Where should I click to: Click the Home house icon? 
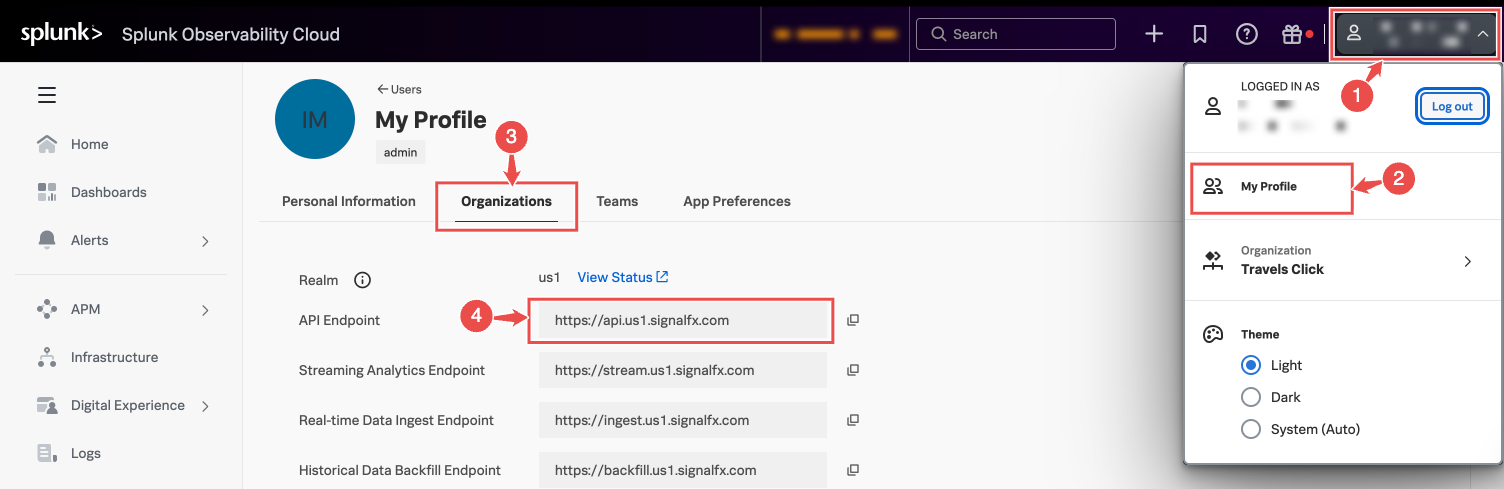(47, 144)
